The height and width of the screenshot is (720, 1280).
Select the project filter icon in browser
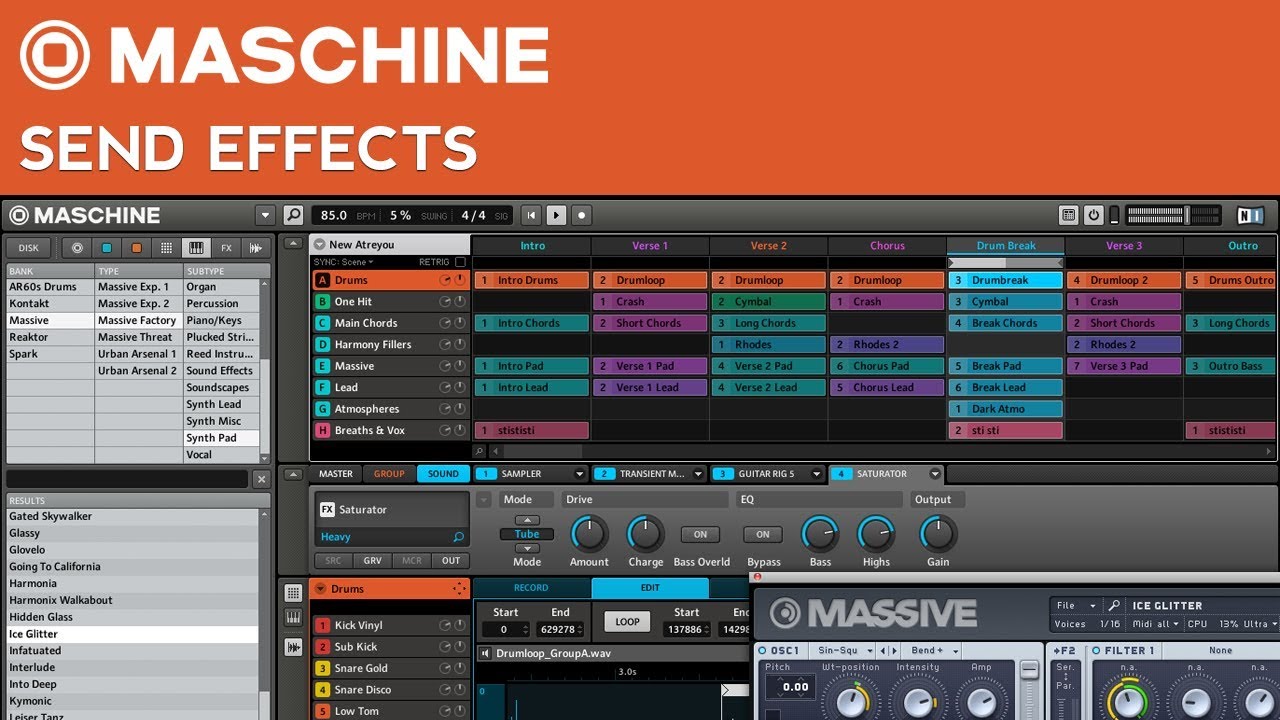point(77,248)
